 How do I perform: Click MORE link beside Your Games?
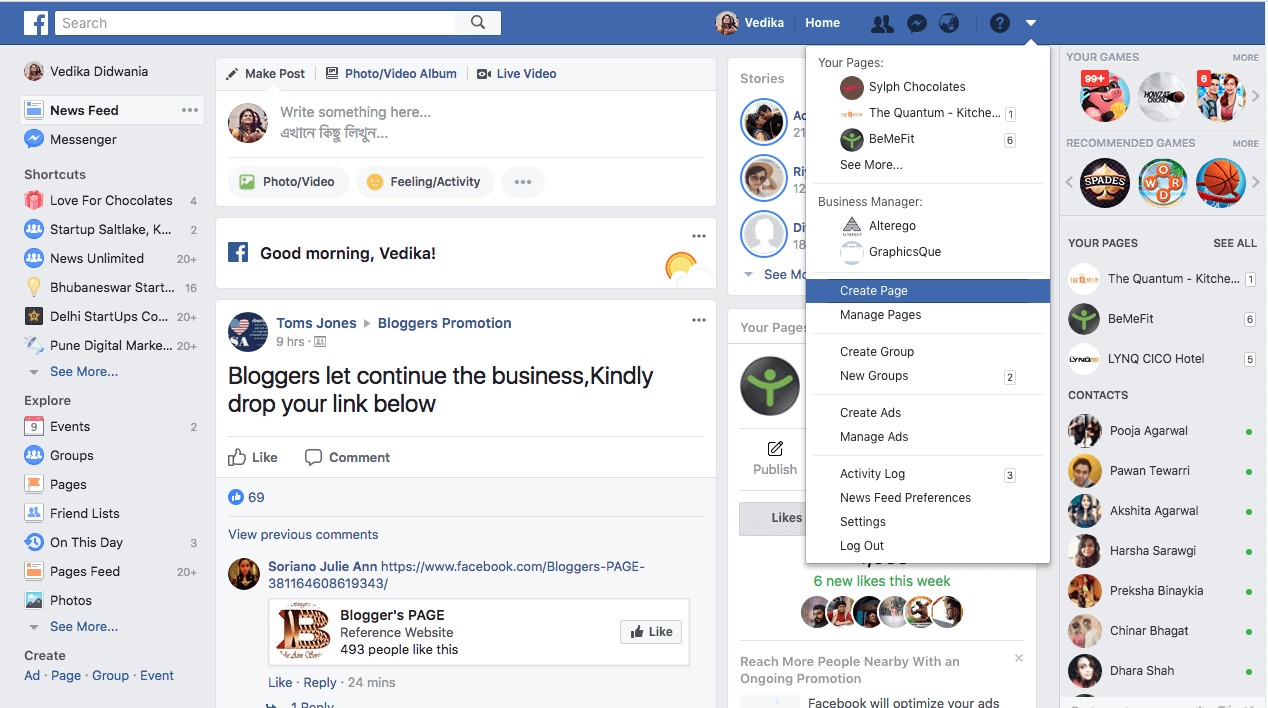1245,58
